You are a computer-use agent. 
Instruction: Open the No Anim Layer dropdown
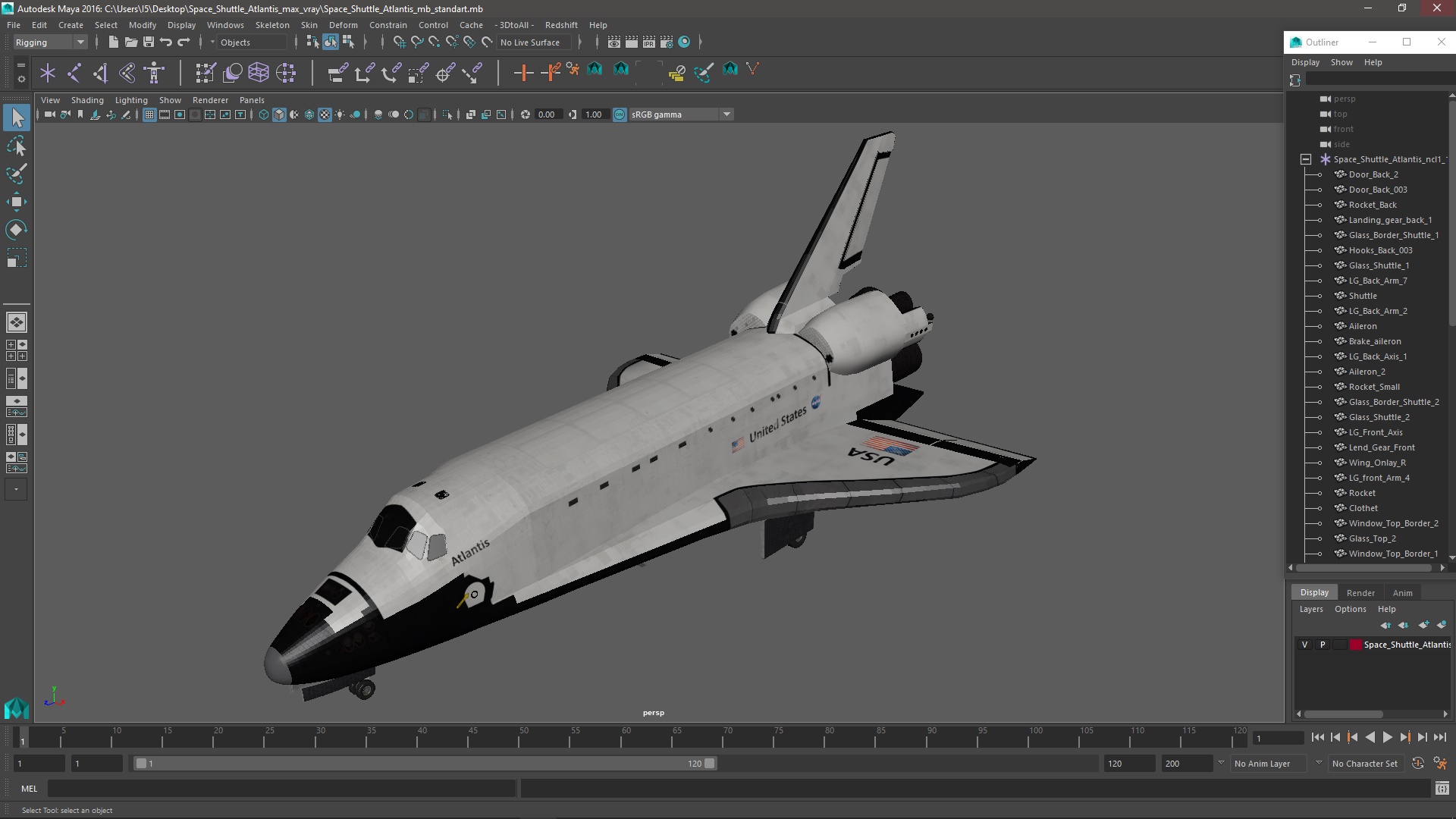pos(1269,764)
